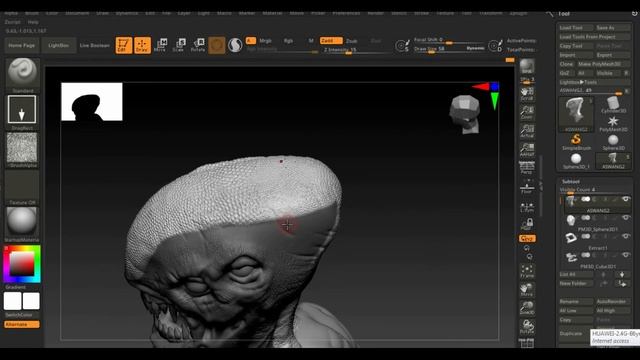640x360 pixels.
Task: Open the Material menu
Action: [272, 13]
